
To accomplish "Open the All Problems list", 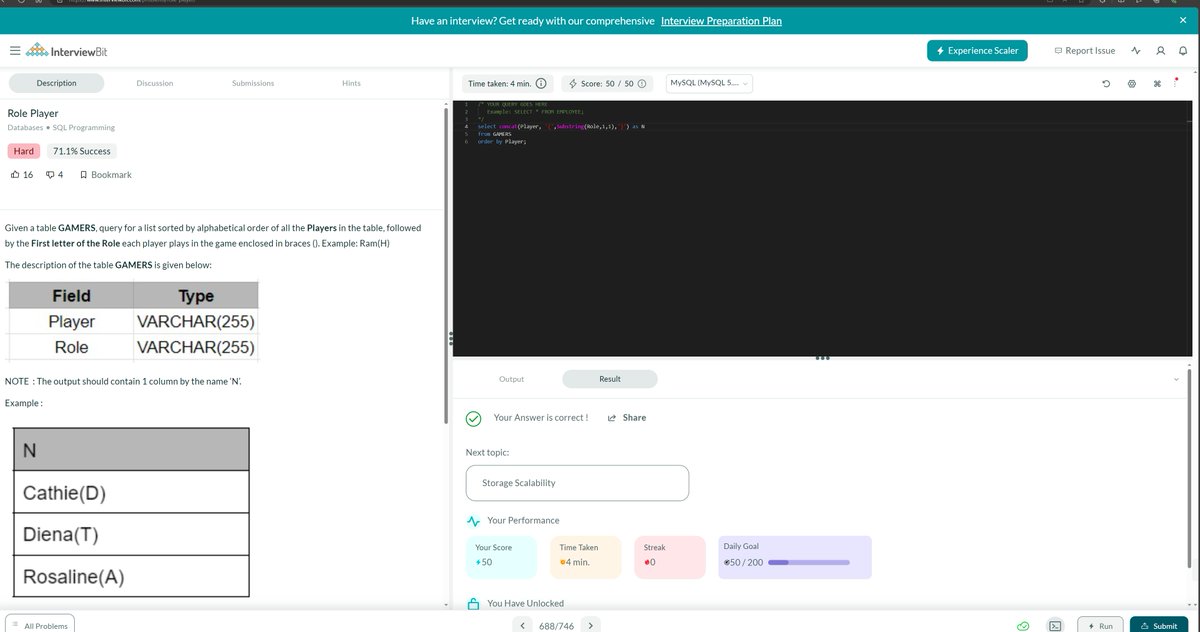I will pyautogui.click(x=38, y=625).
